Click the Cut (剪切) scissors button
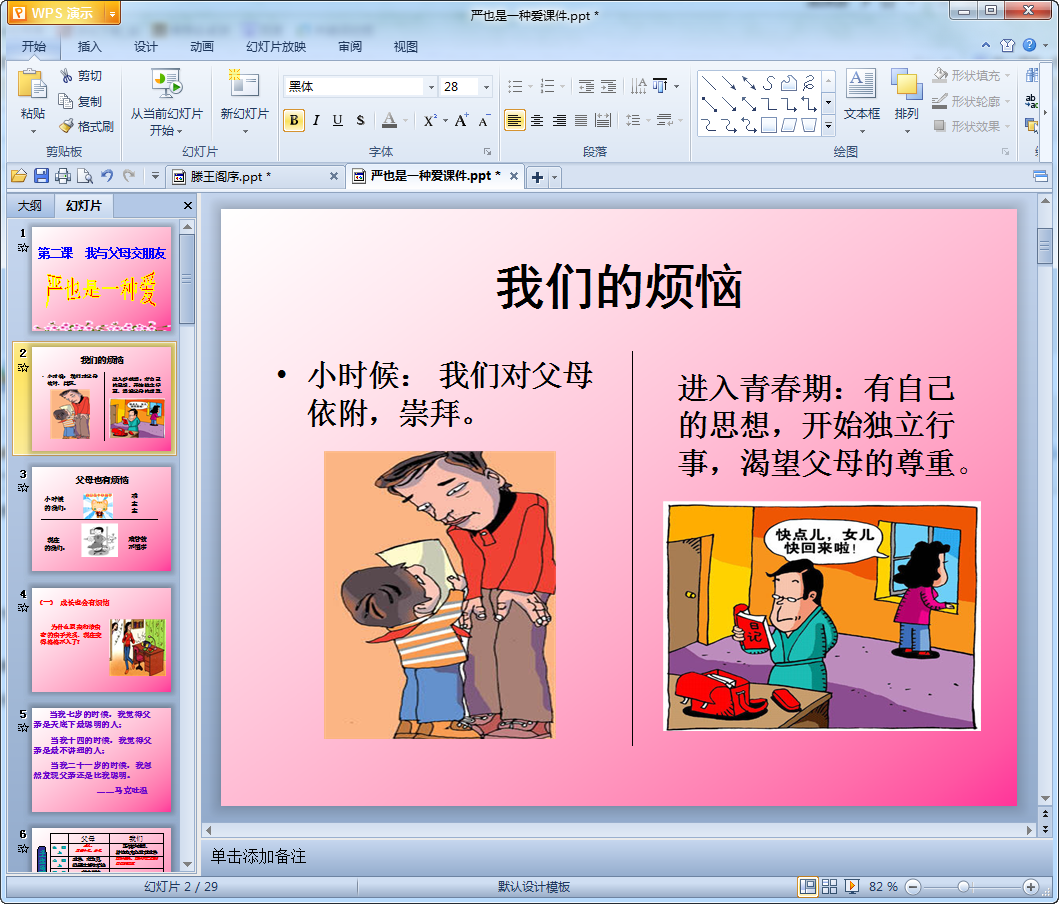 tap(80, 76)
